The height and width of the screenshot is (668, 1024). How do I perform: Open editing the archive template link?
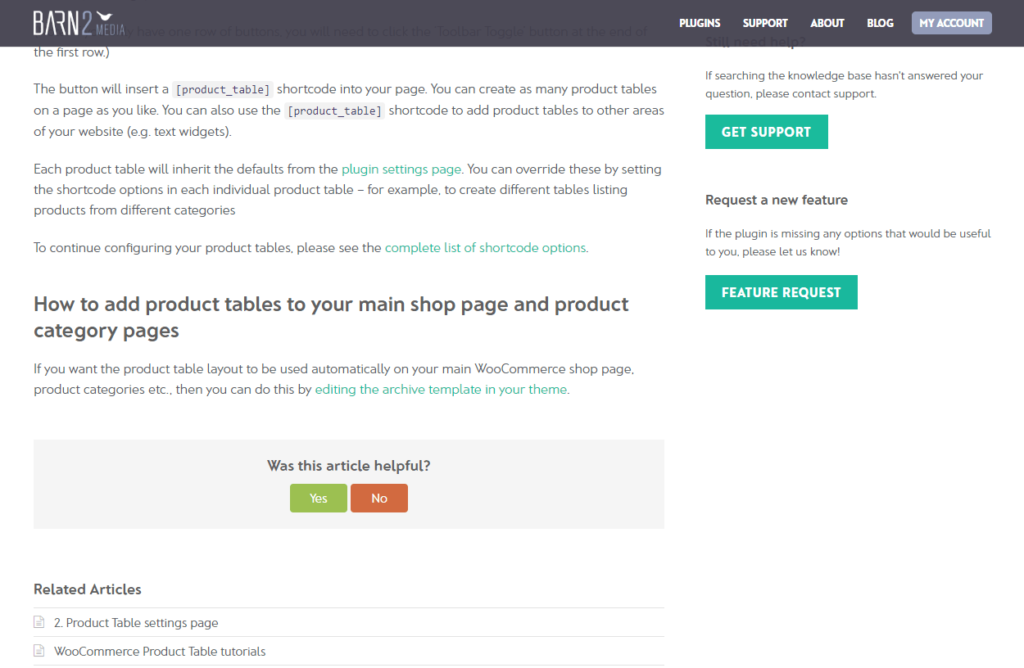click(x=441, y=389)
